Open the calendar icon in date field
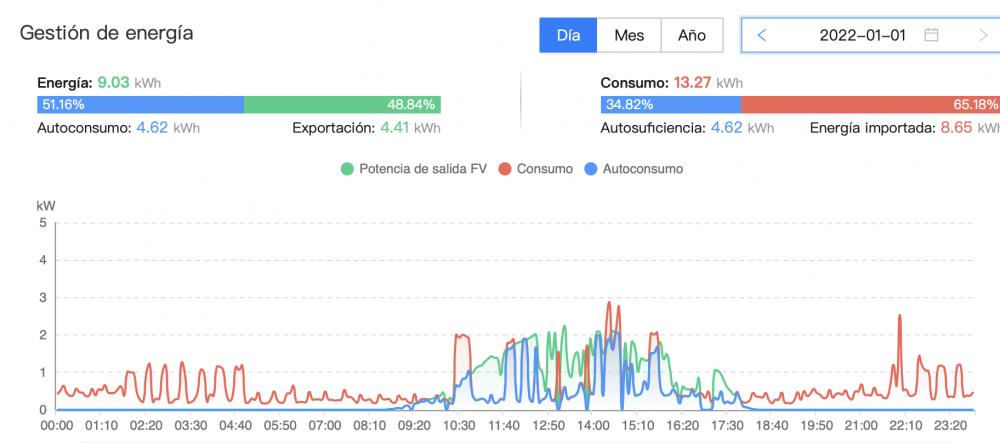The height and width of the screenshot is (443, 1000). pyautogui.click(x=931, y=35)
